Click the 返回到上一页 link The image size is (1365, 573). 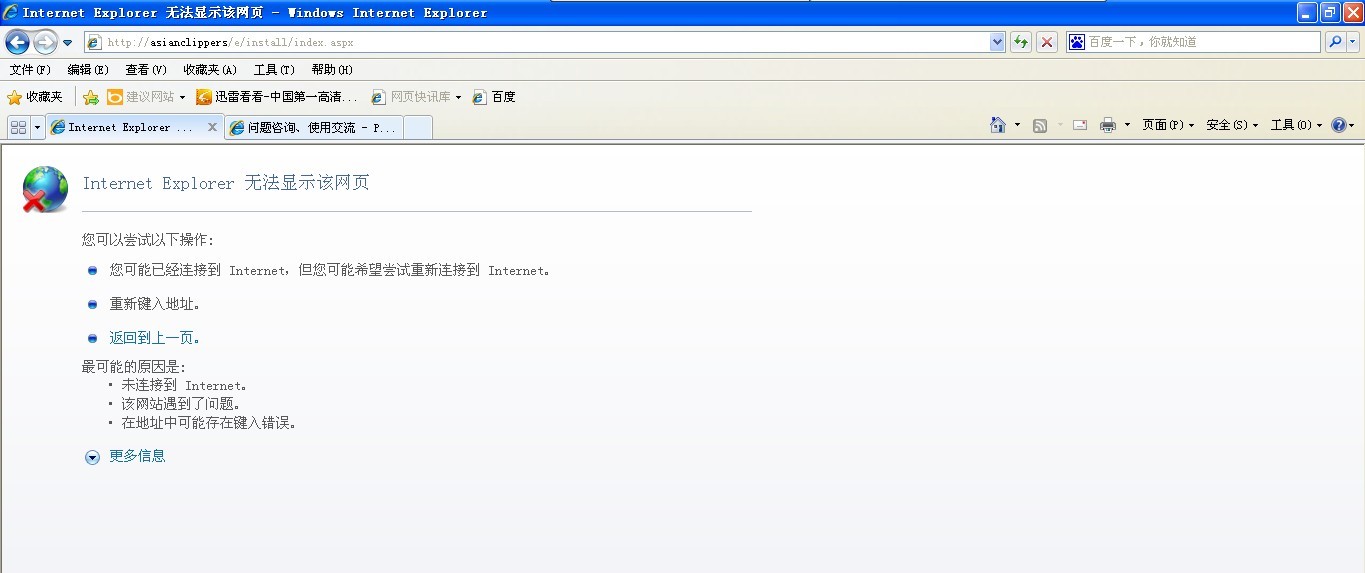pos(155,338)
